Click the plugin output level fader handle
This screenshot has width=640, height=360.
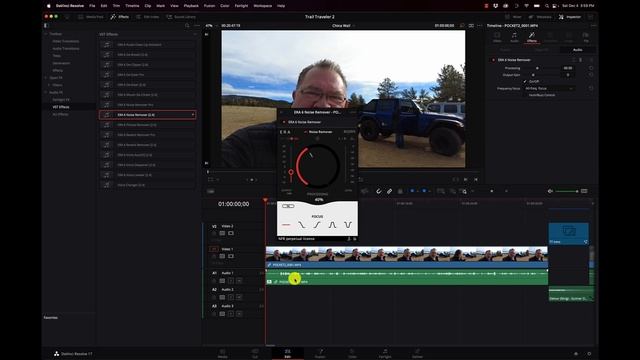point(291,173)
